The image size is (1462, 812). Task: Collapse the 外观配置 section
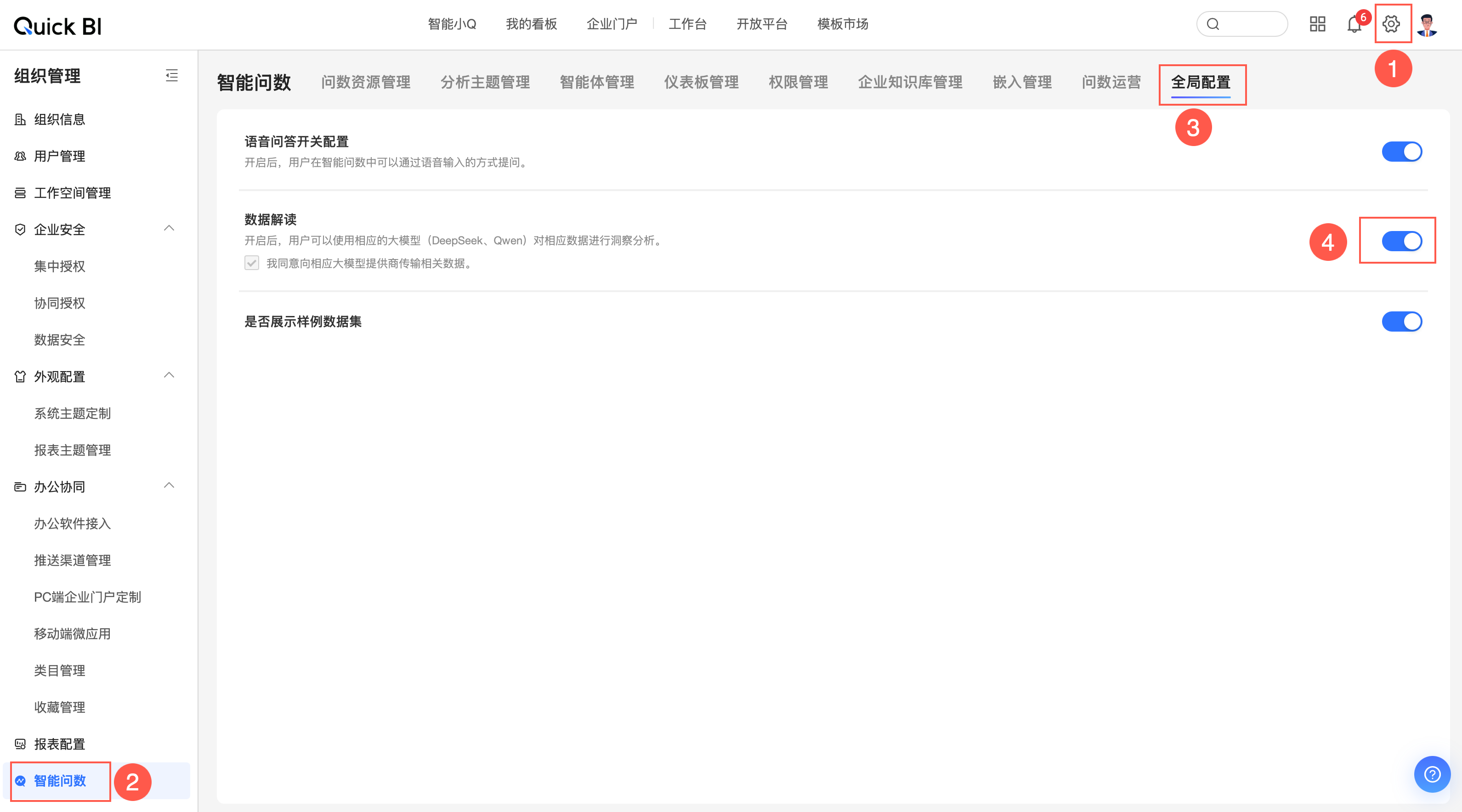(169, 376)
